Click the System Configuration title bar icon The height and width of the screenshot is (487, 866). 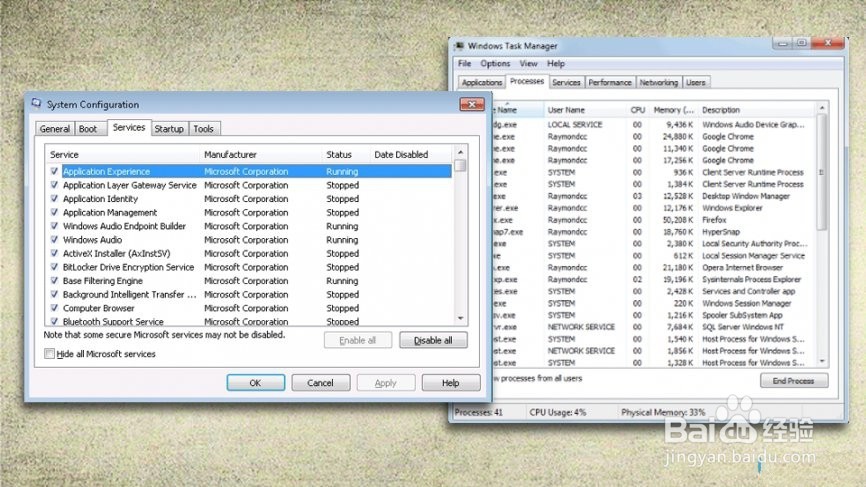pos(36,104)
